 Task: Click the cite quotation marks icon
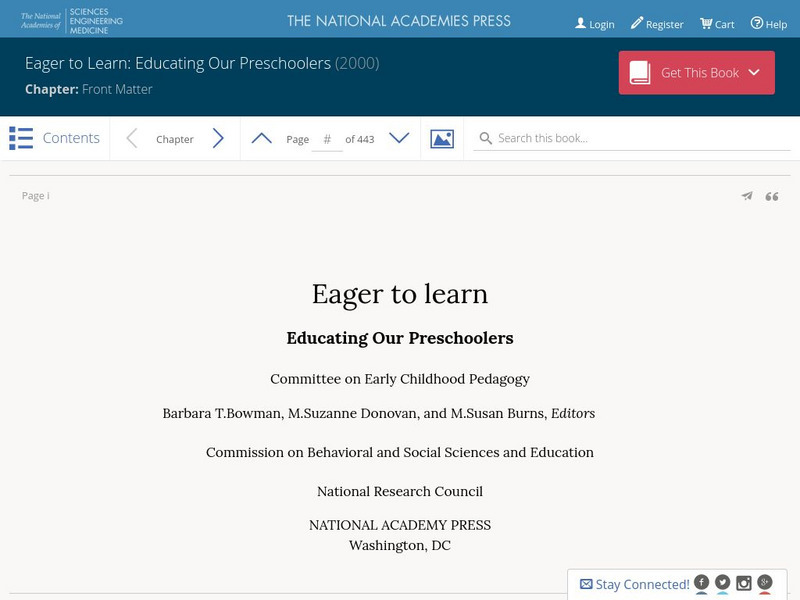(x=772, y=196)
